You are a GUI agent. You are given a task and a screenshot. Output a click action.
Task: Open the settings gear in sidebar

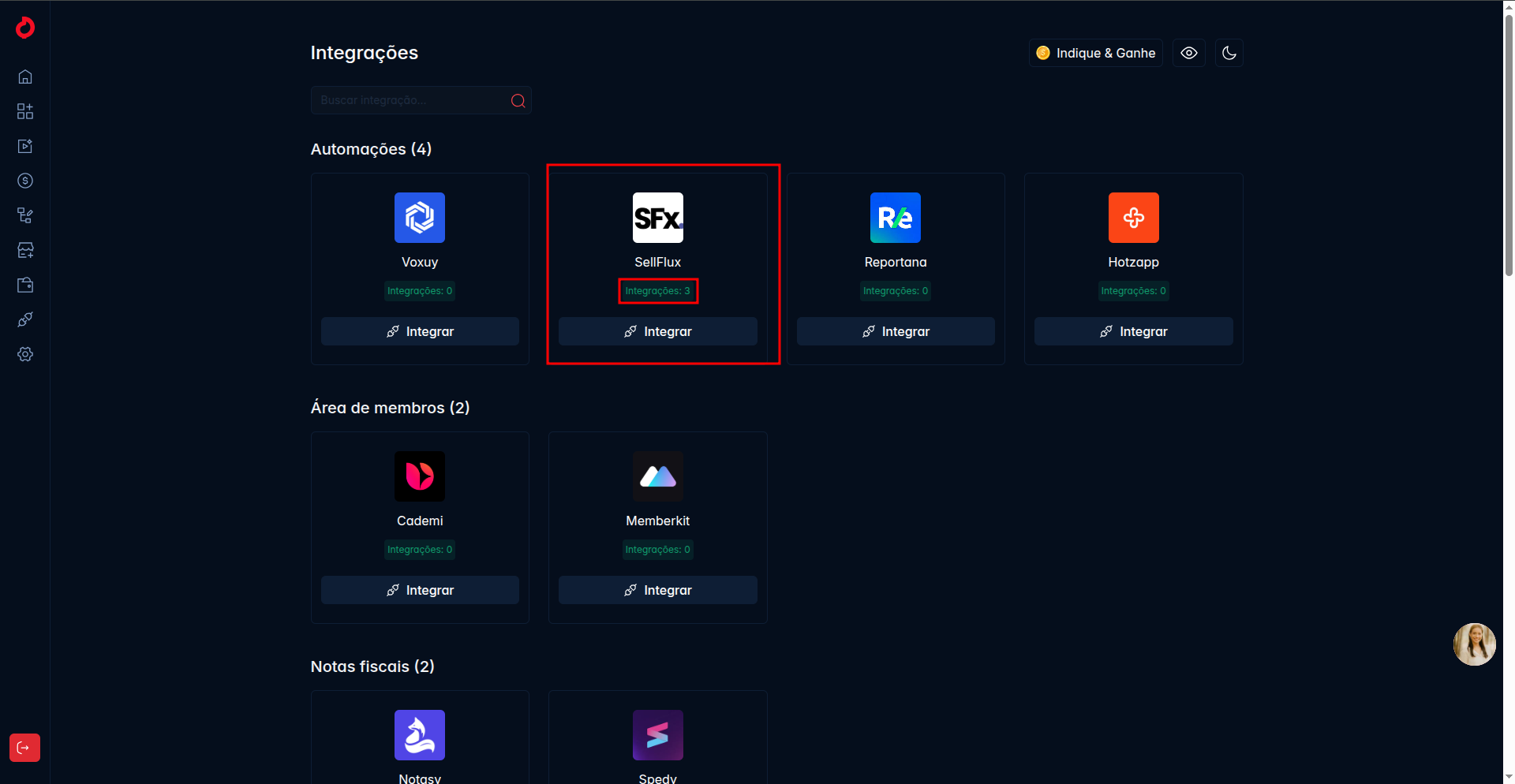25,354
